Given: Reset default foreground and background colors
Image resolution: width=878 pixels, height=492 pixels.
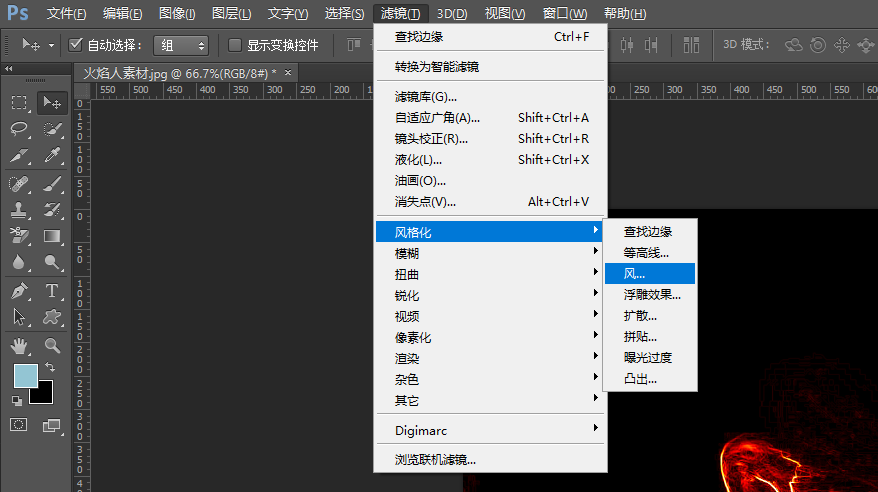Looking at the screenshot, I should [17, 401].
